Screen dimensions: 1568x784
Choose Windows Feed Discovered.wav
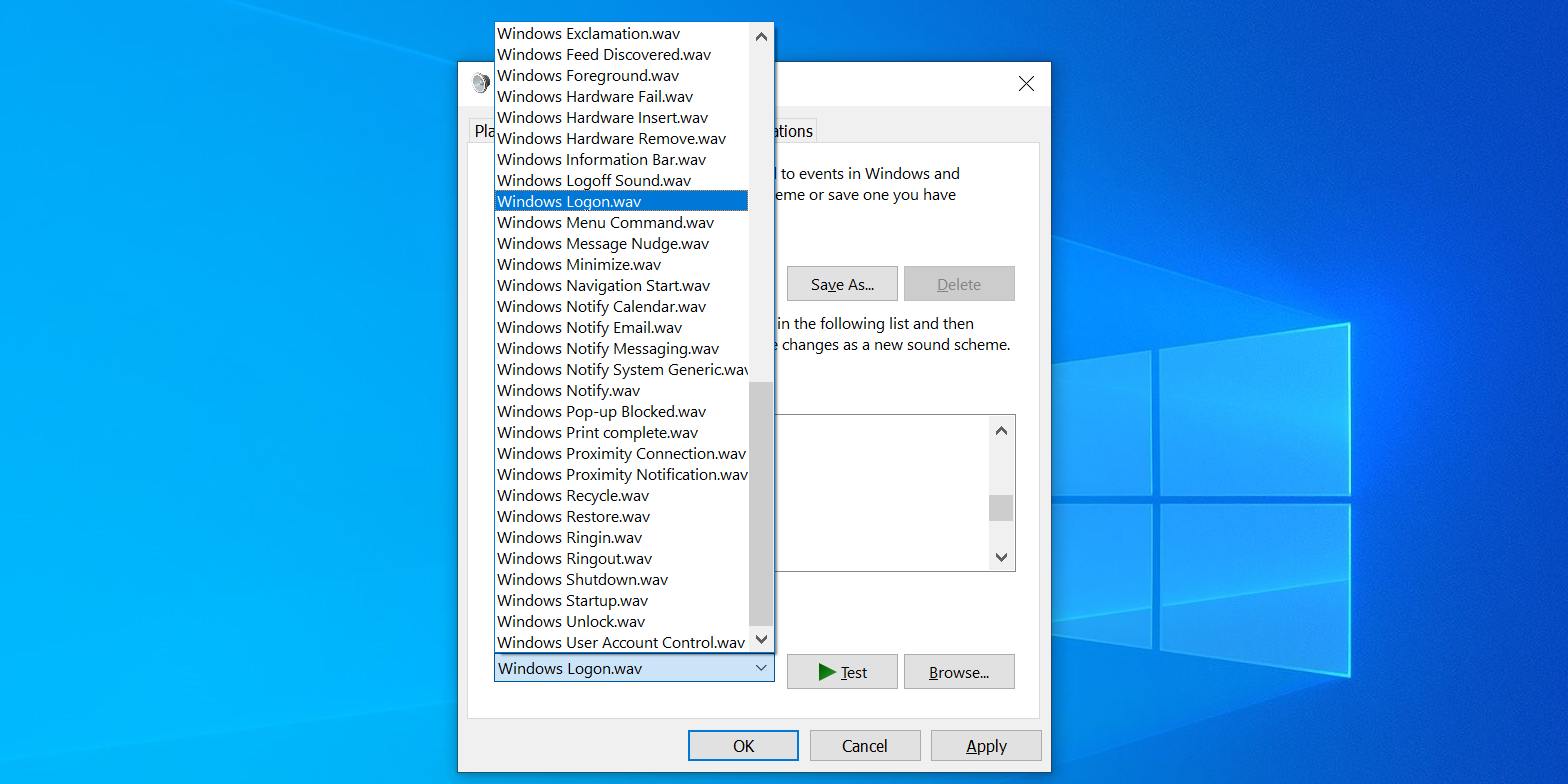coord(622,55)
